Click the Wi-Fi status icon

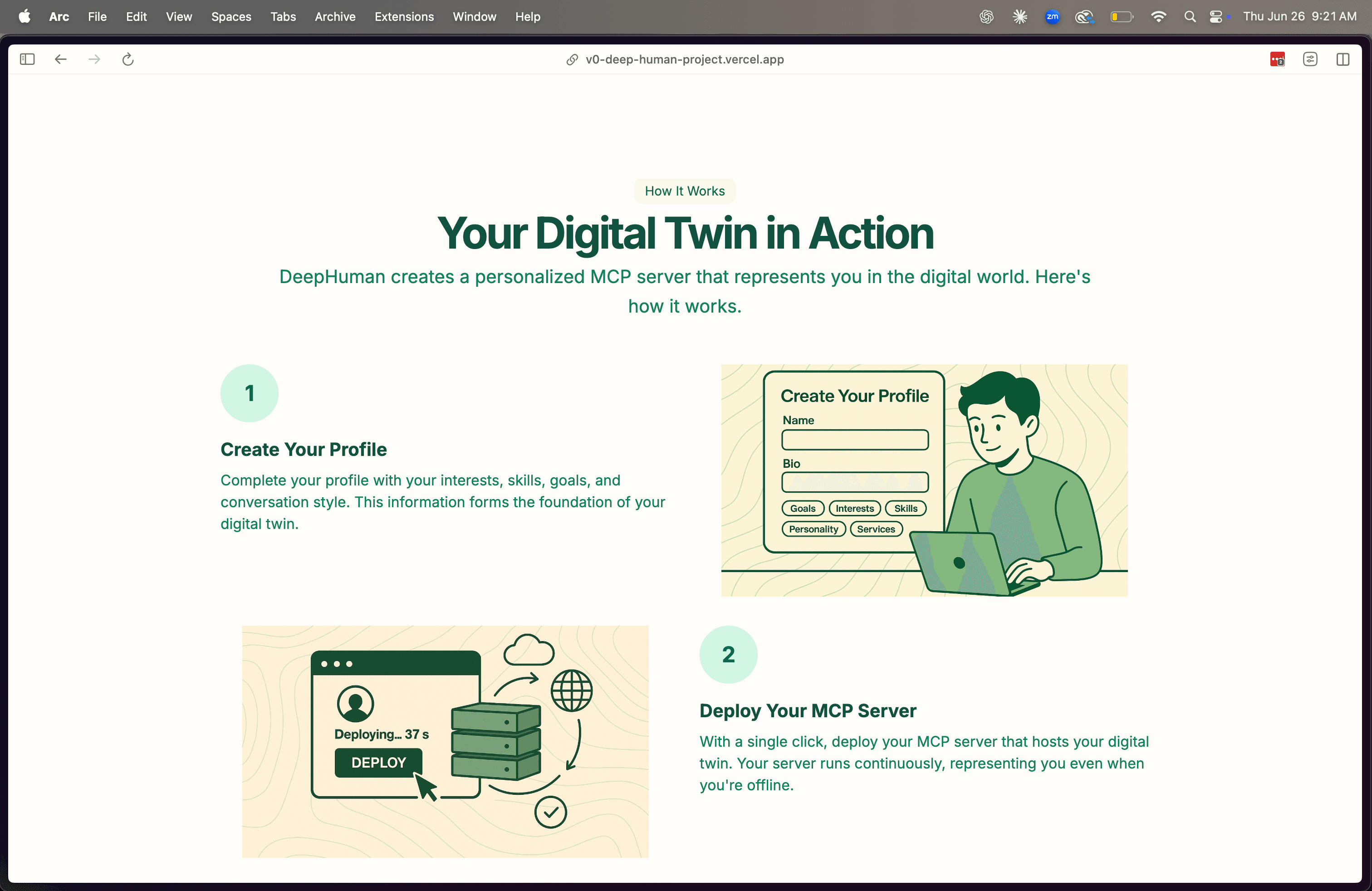(1159, 16)
